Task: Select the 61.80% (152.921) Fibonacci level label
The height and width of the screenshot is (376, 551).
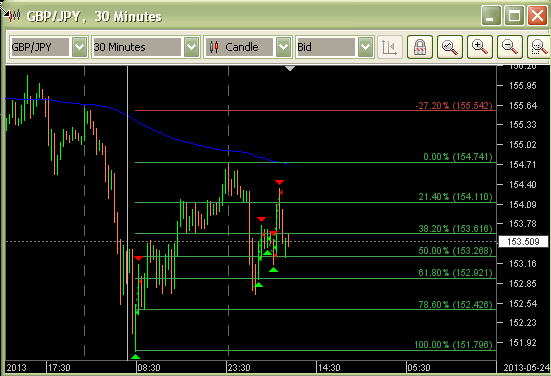Action: pyautogui.click(x=455, y=273)
